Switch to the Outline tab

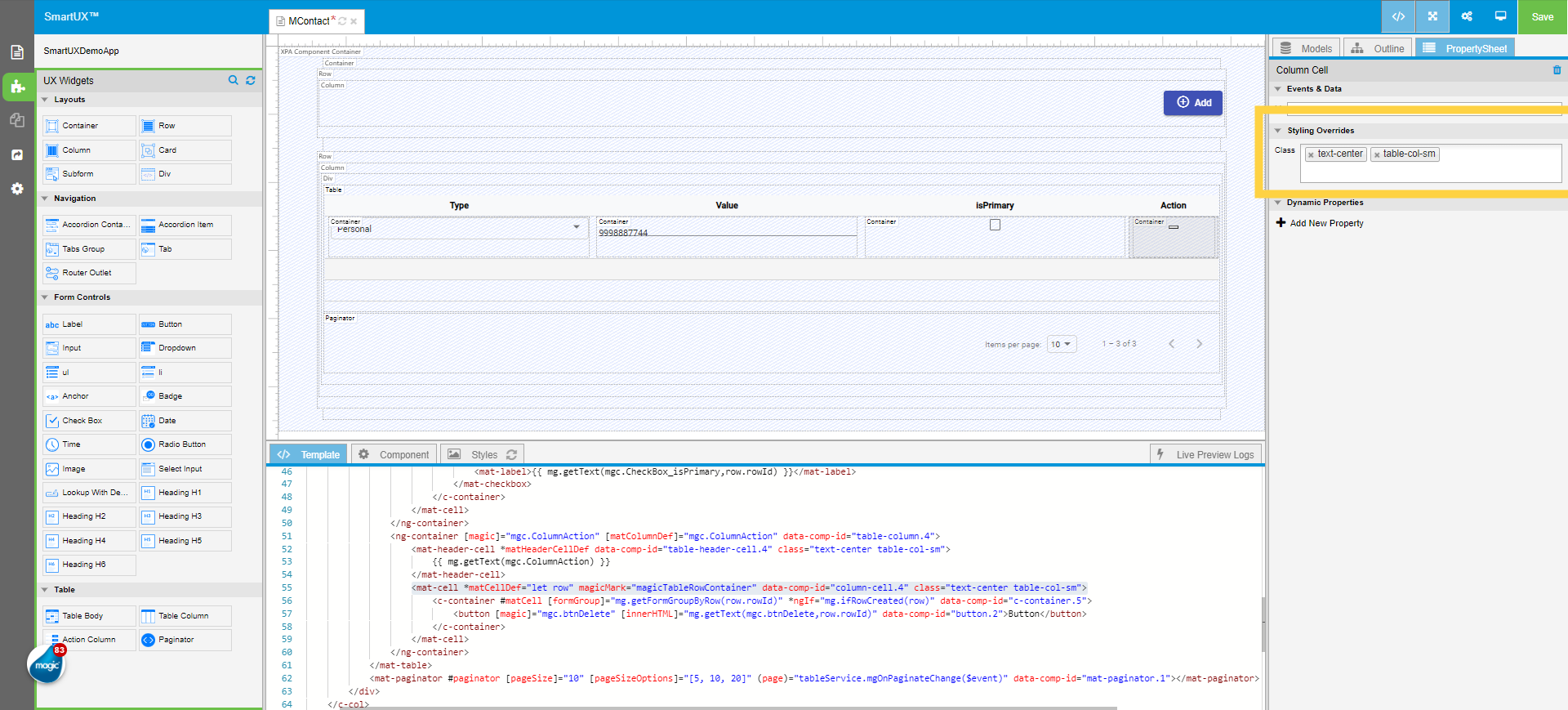pos(1379,48)
